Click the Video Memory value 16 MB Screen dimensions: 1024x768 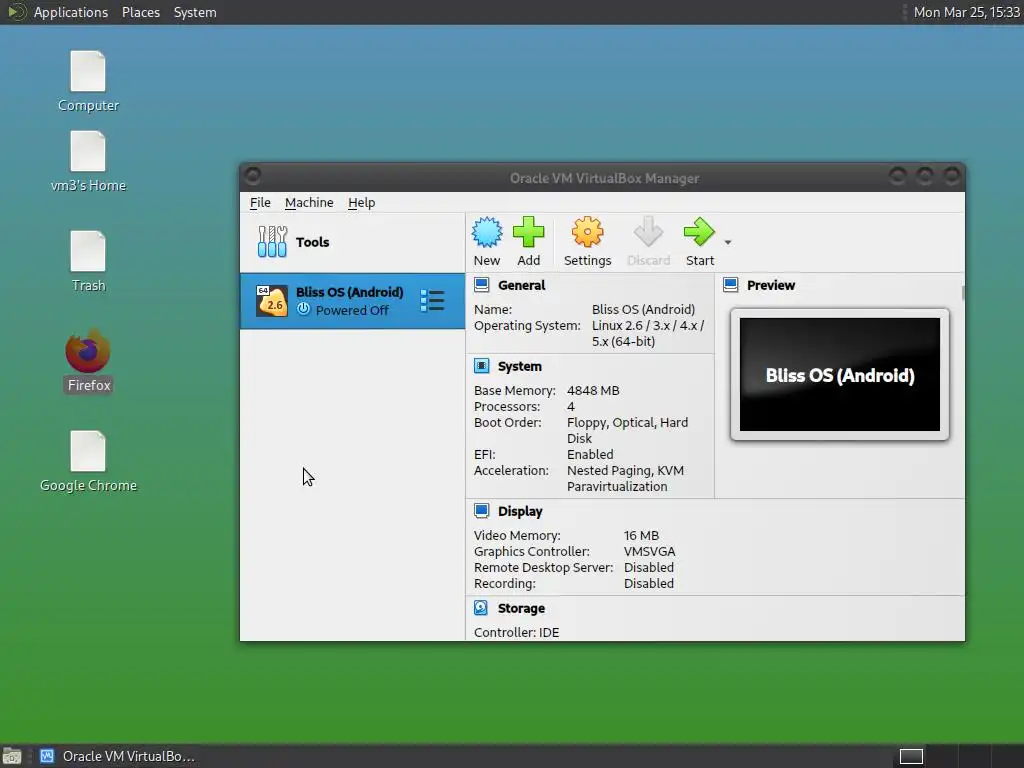(641, 536)
